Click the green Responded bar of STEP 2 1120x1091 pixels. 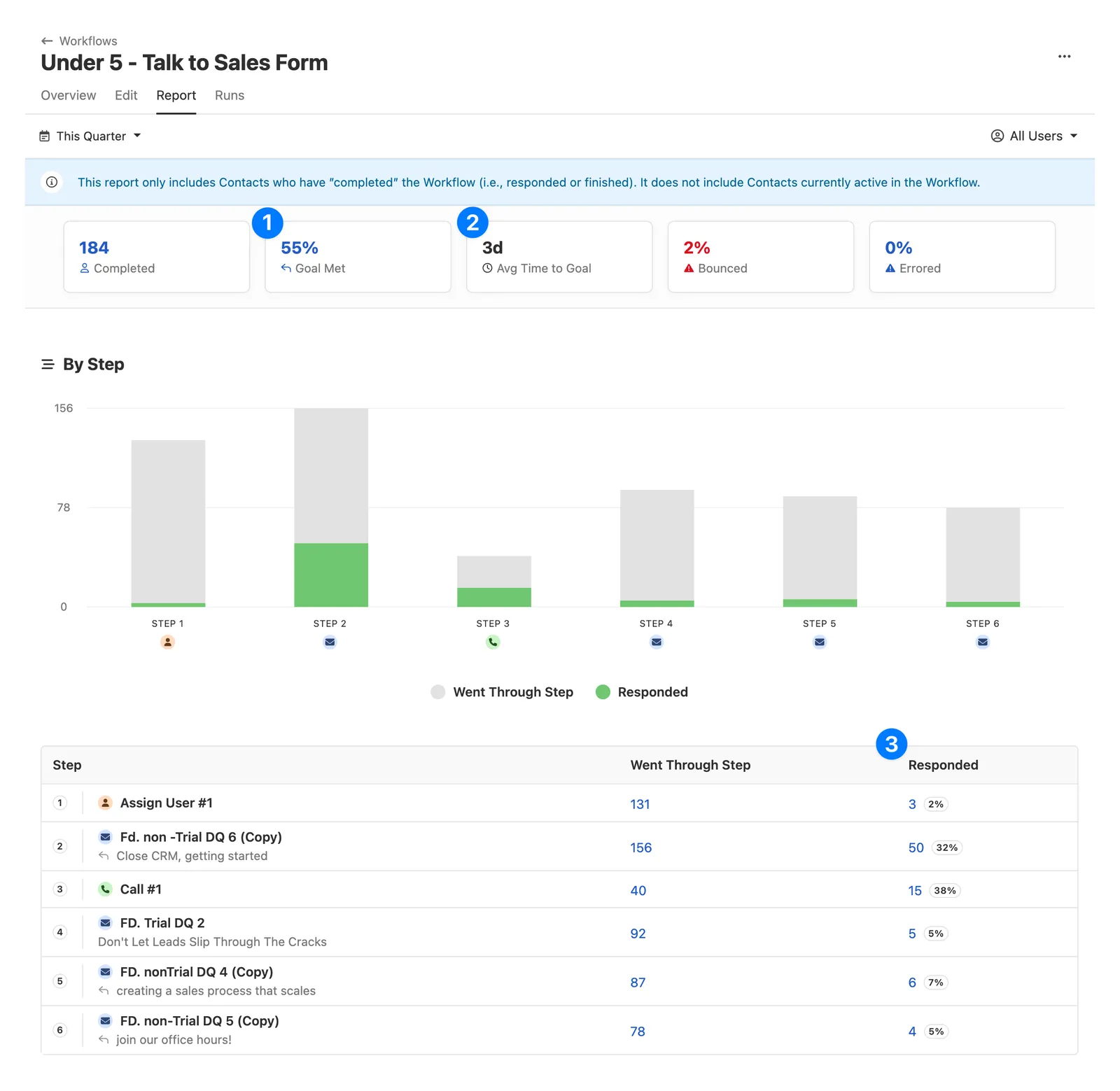(x=331, y=575)
